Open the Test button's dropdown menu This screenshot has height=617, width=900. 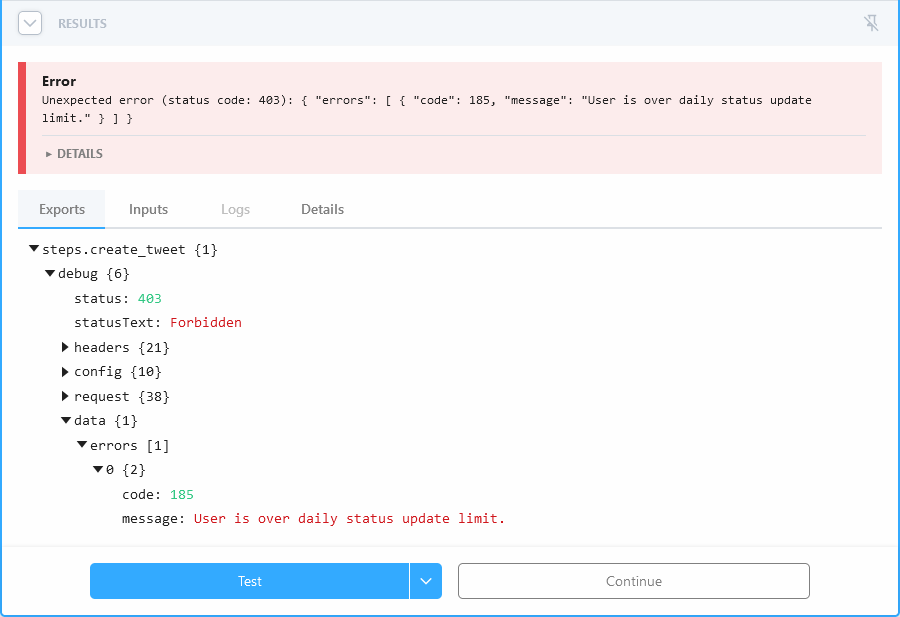pos(427,581)
